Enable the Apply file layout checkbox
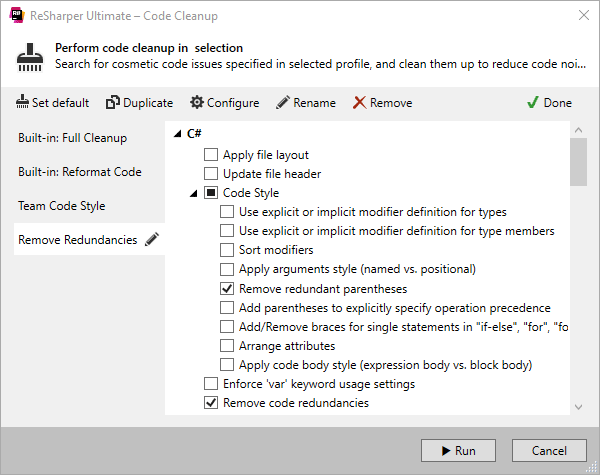Image resolution: width=600 pixels, height=475 pixels. click(x=211, y=155)
